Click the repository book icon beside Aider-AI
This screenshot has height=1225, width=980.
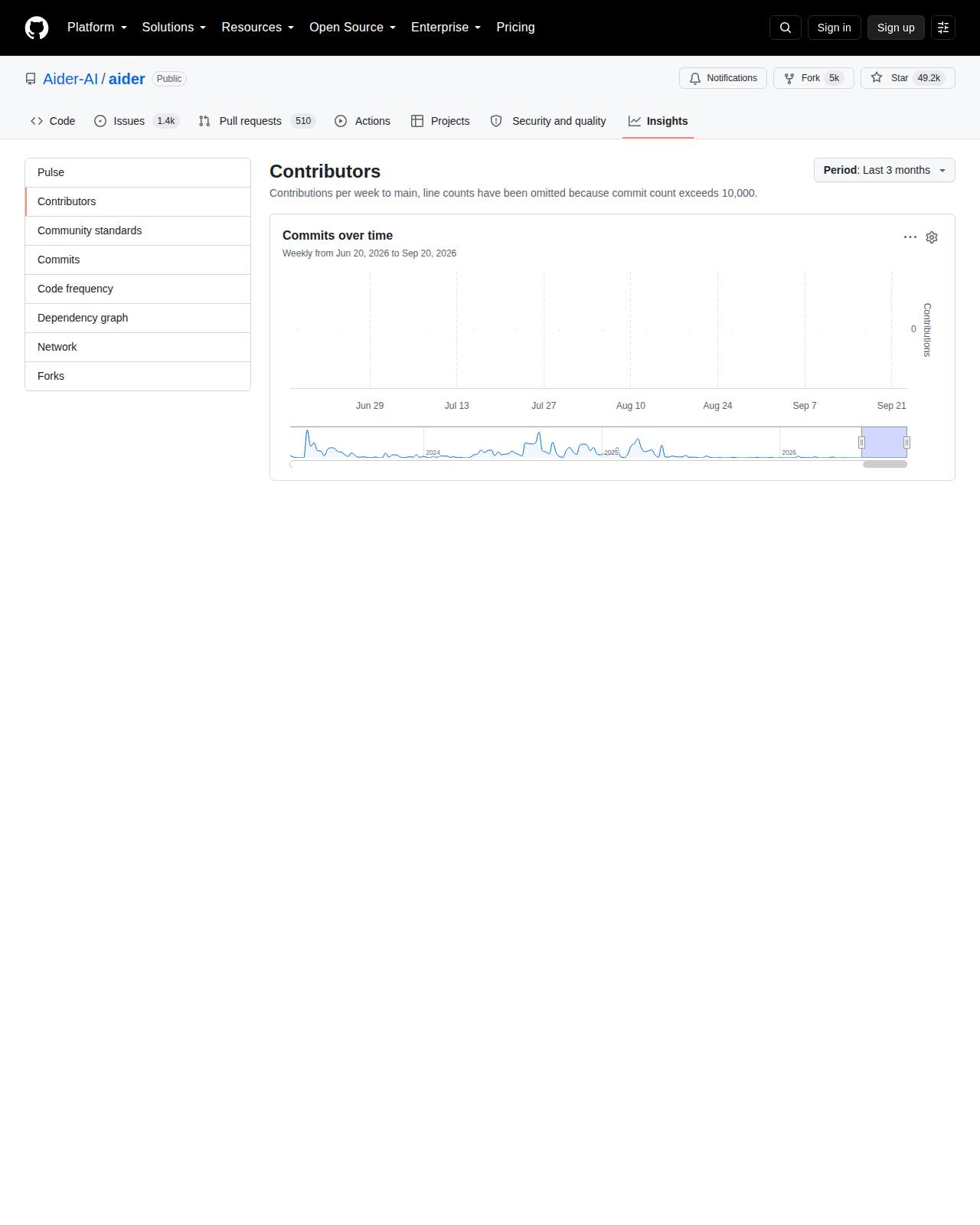[31, 79]
